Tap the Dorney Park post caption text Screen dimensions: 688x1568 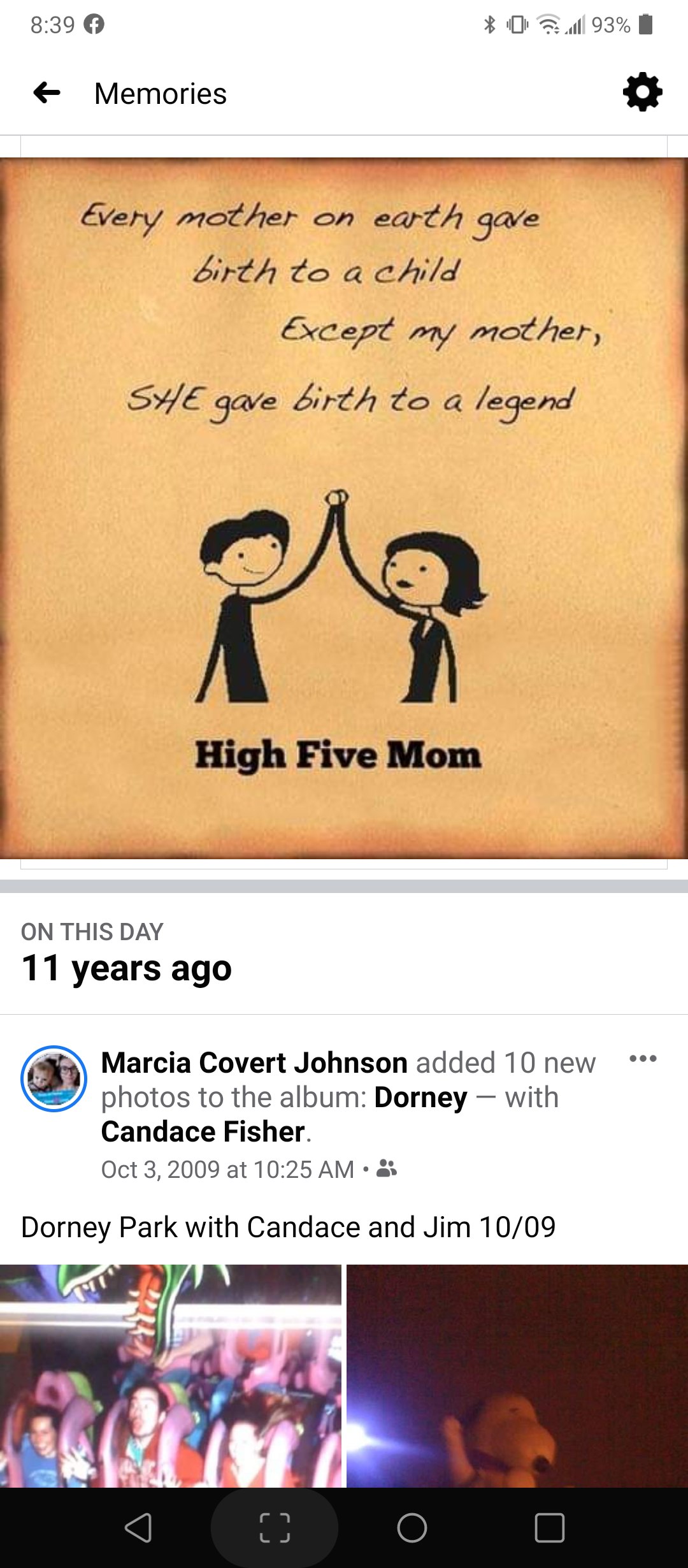[x=289, y=1227]
